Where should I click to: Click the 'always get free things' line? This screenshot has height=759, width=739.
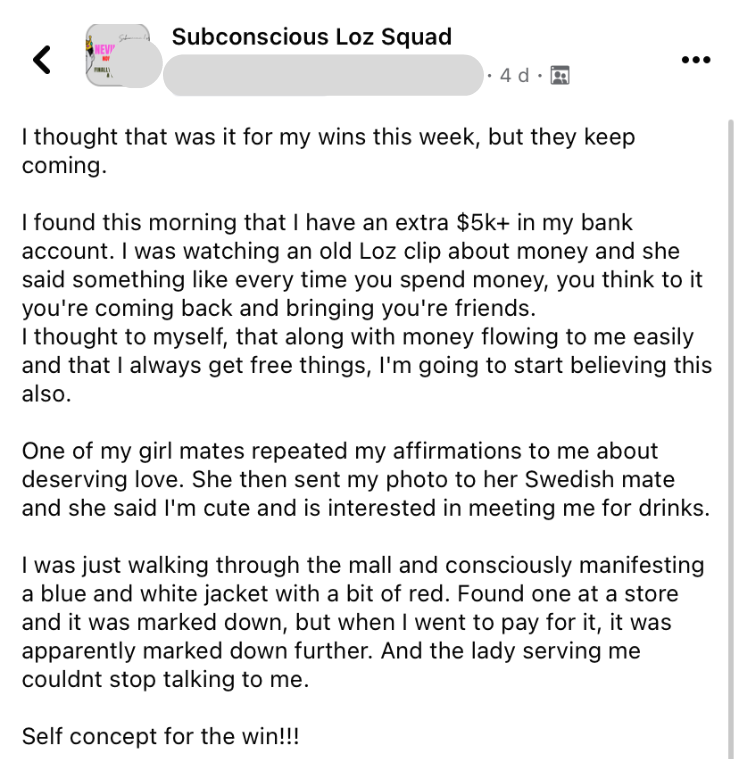pos(367,365)
